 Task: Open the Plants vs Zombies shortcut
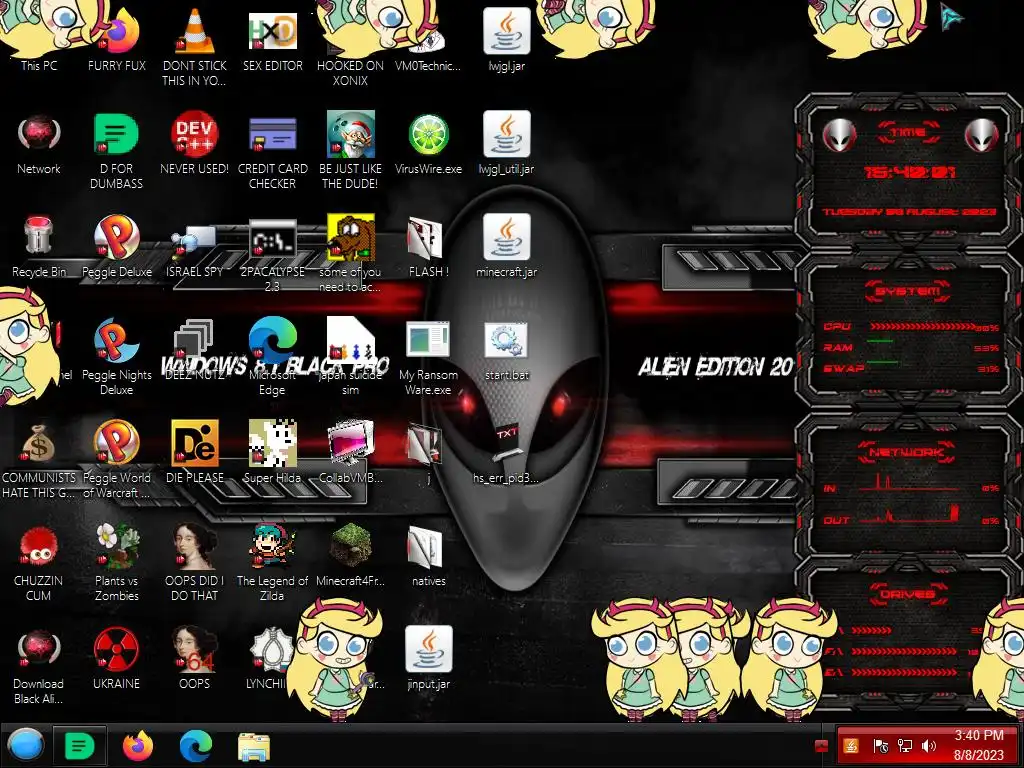pyautogui.click(x=116, y=562)
